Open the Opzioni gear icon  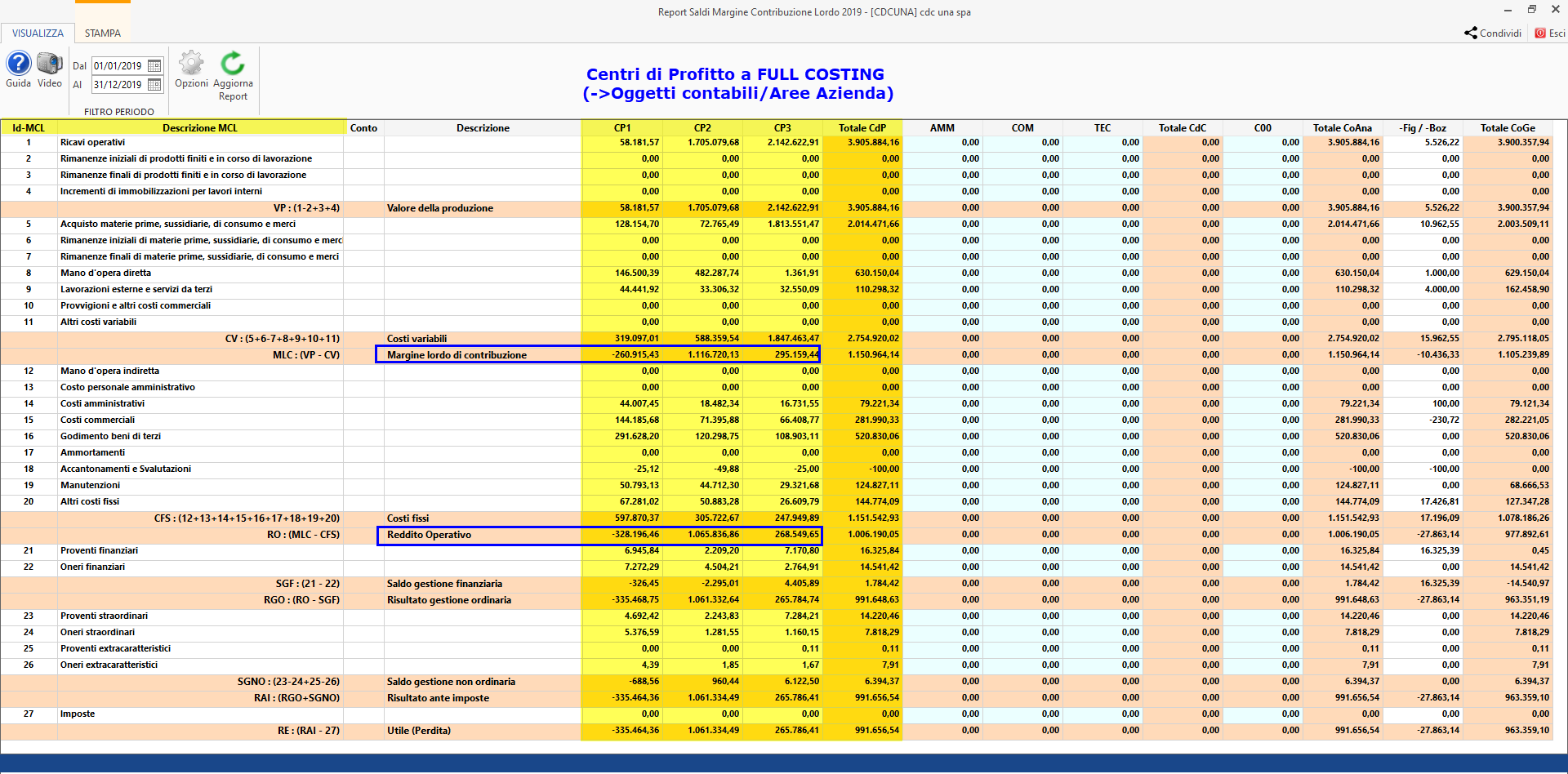(x=191, y=64)
